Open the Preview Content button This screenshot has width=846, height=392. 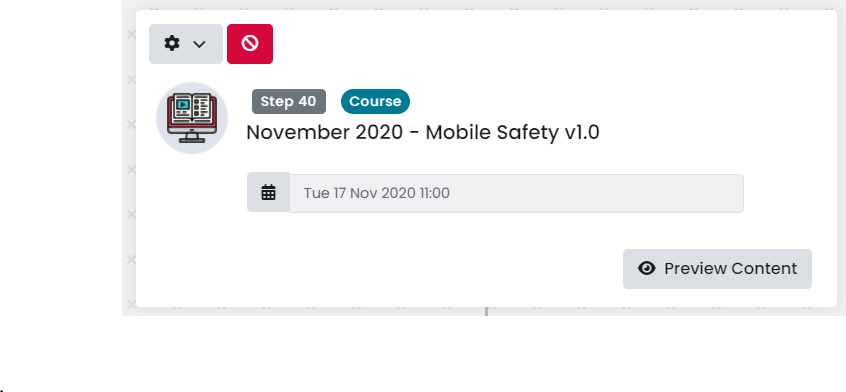pyautogui.click(x=717, y=269)
